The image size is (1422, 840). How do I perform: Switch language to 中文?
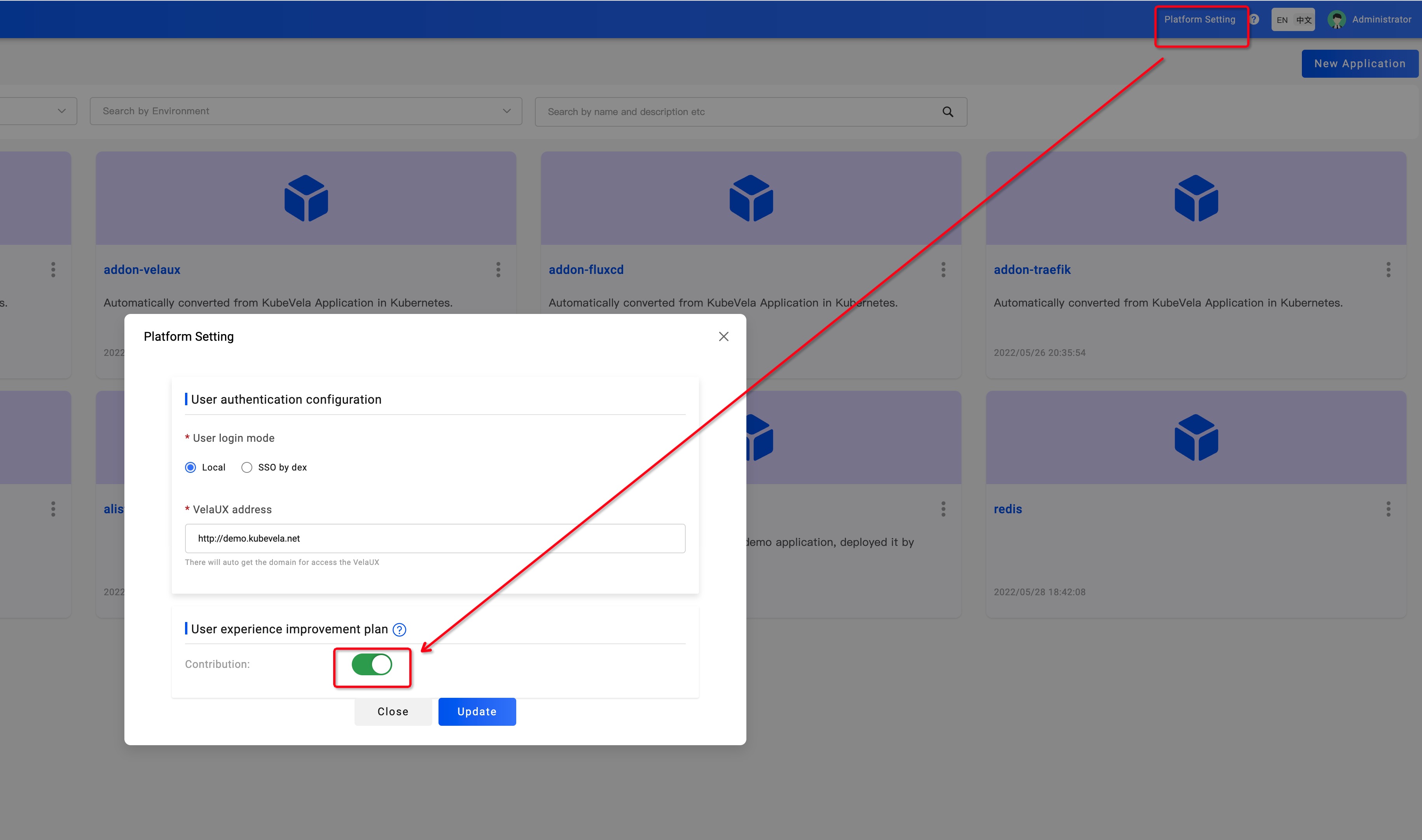(x=1304, y=20)
